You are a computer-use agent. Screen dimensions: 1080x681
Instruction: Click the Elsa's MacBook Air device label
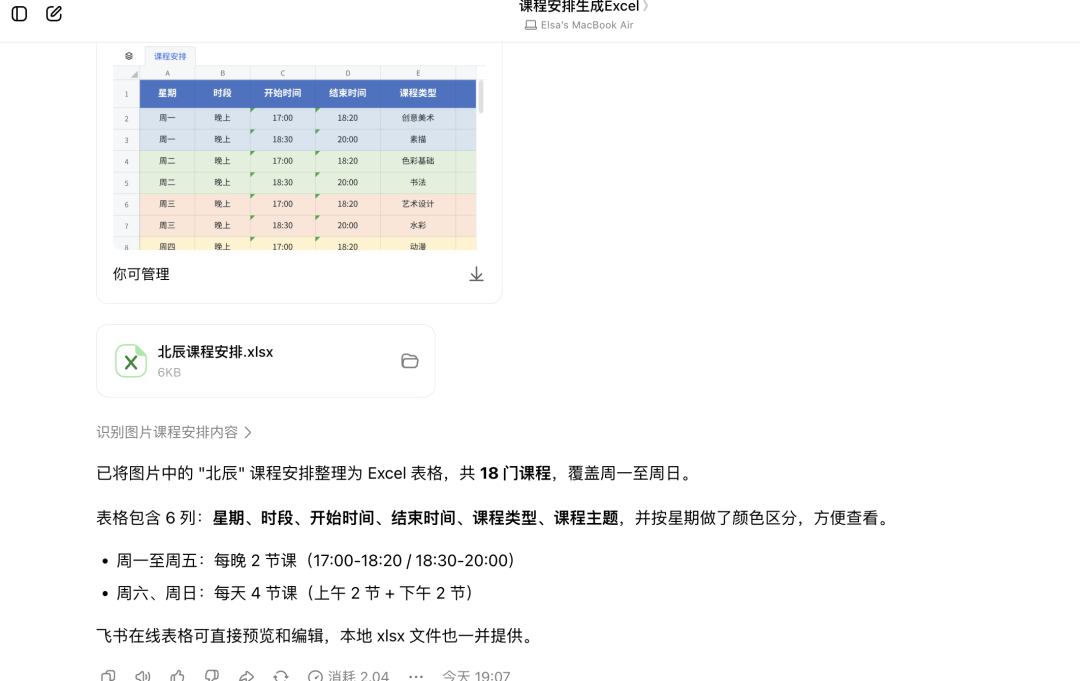click(579, 25)
